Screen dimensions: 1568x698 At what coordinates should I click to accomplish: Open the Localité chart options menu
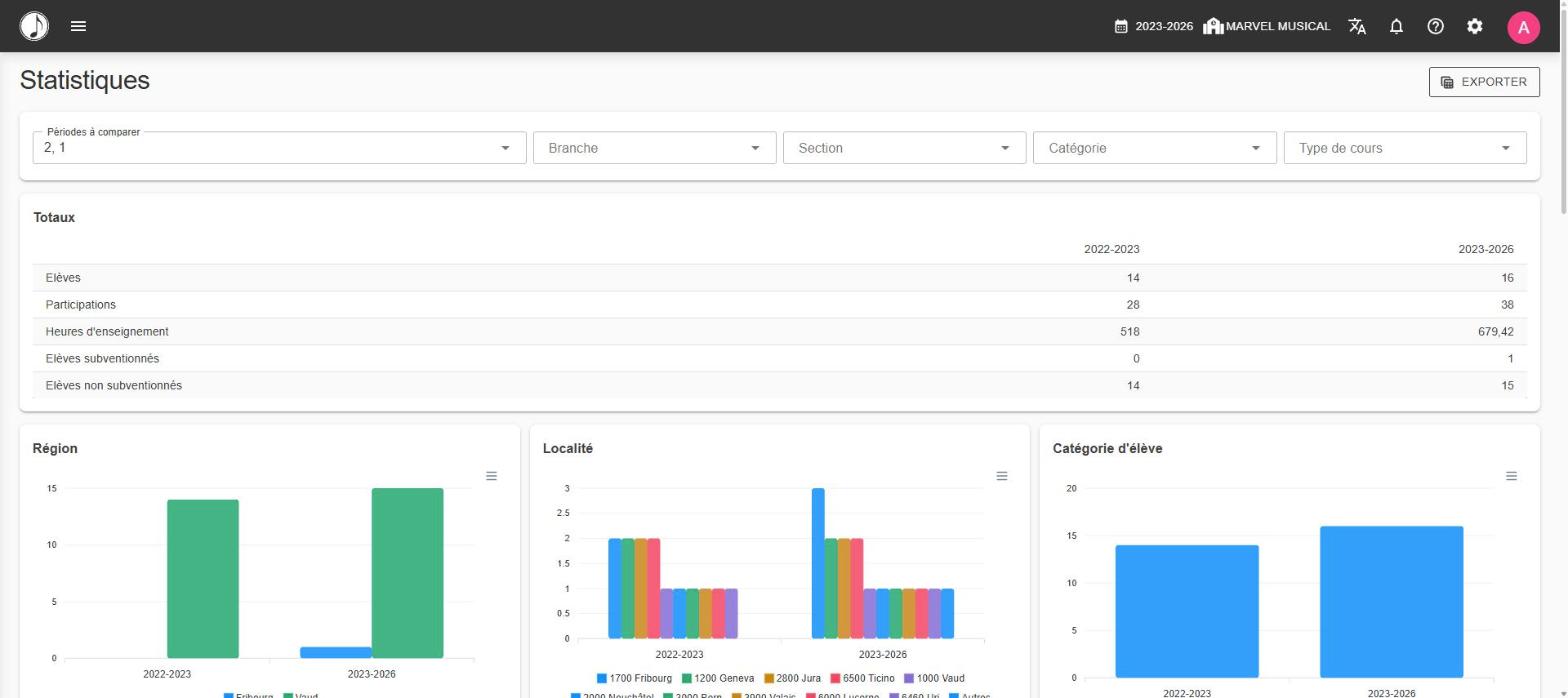[1001, 476]
